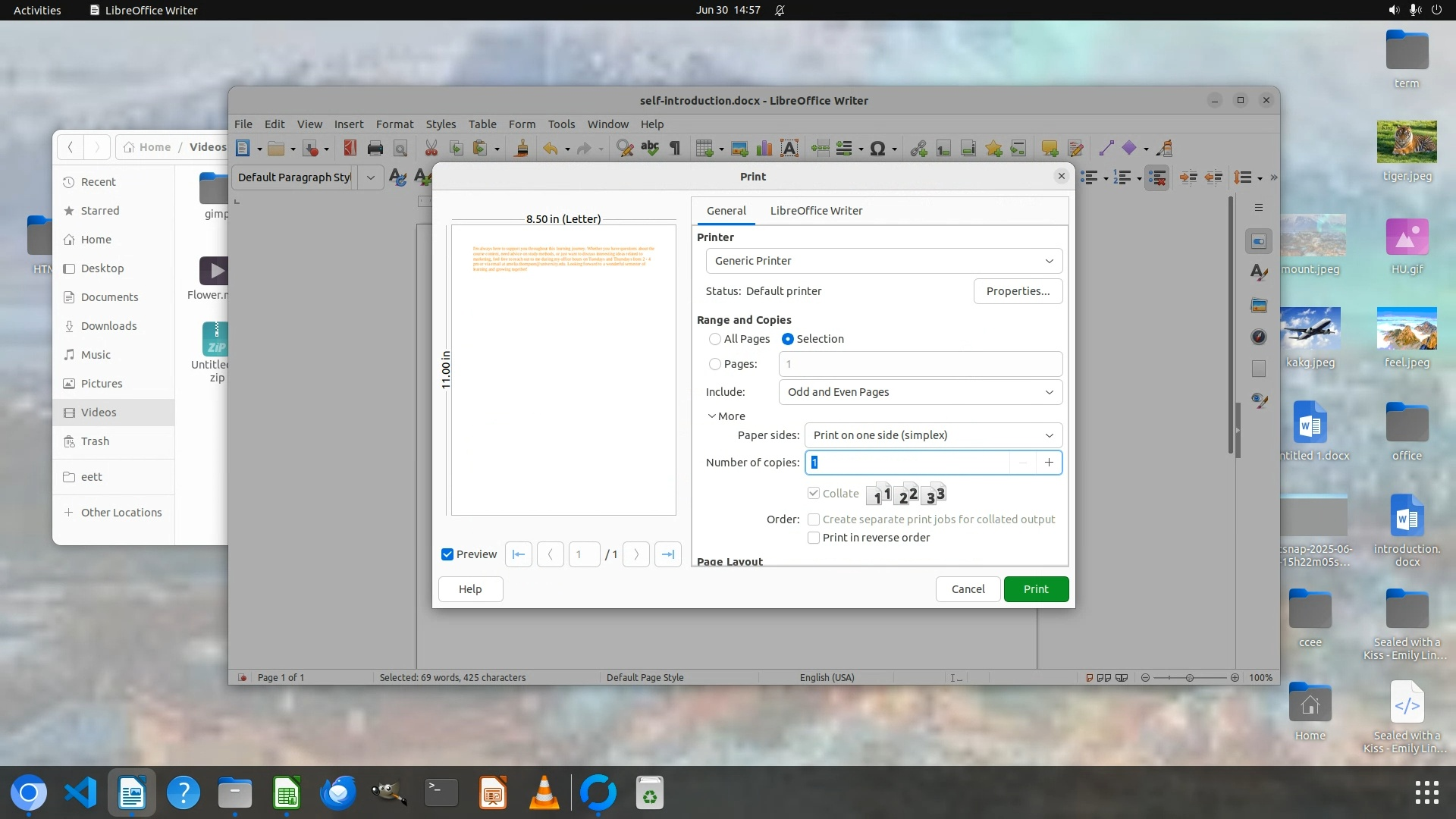Open the Paper sides dropdown
Viewport: 1456px width, 819px height.
[933, 435]
